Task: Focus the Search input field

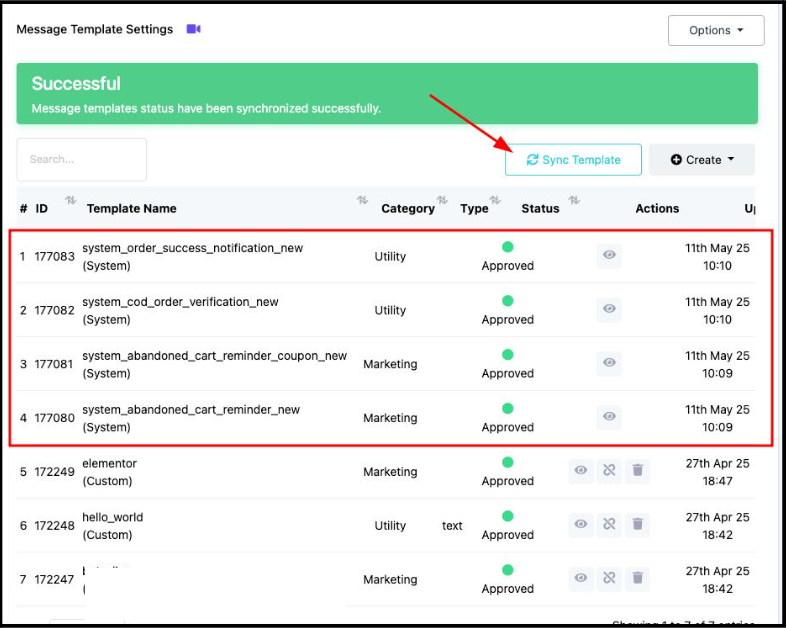Action: coord(82,160)
